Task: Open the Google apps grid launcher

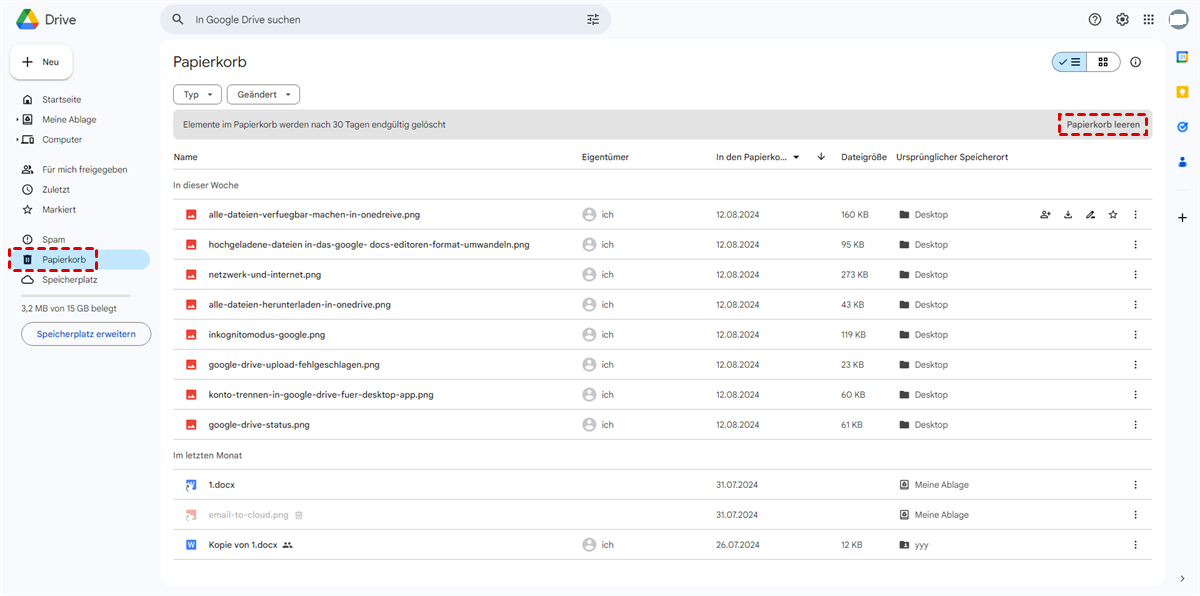Action: click(1149, 20)
